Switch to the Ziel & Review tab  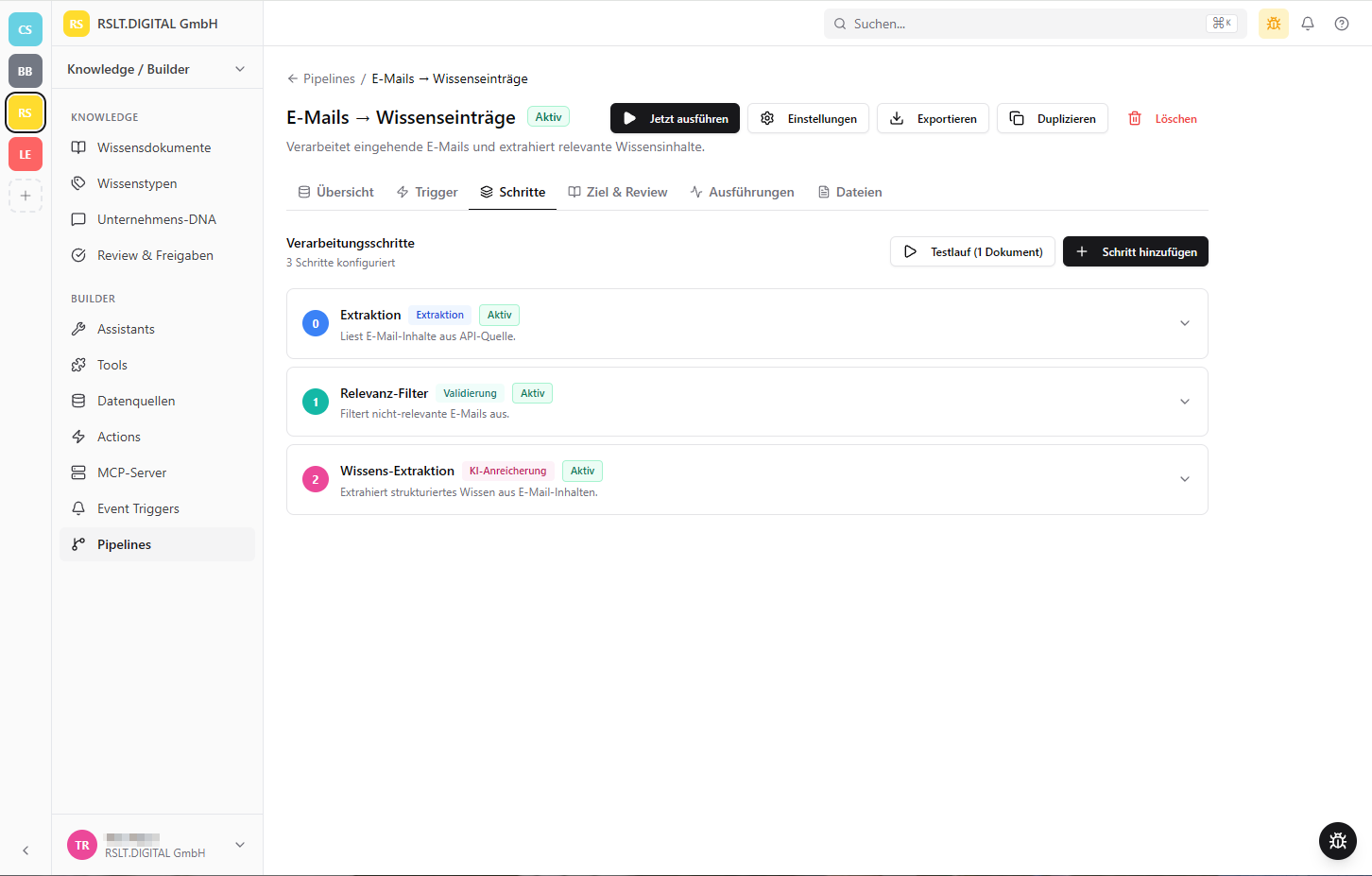click(618, 192)
